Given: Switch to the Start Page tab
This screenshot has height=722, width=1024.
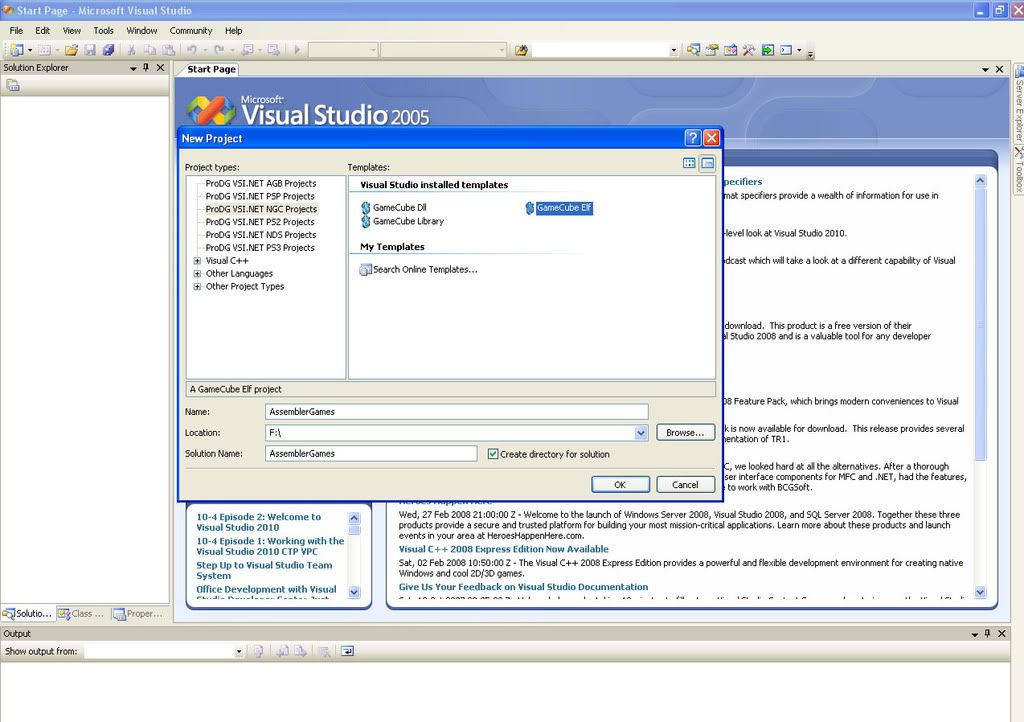Looking at the screenshot, I should point(211,69).
